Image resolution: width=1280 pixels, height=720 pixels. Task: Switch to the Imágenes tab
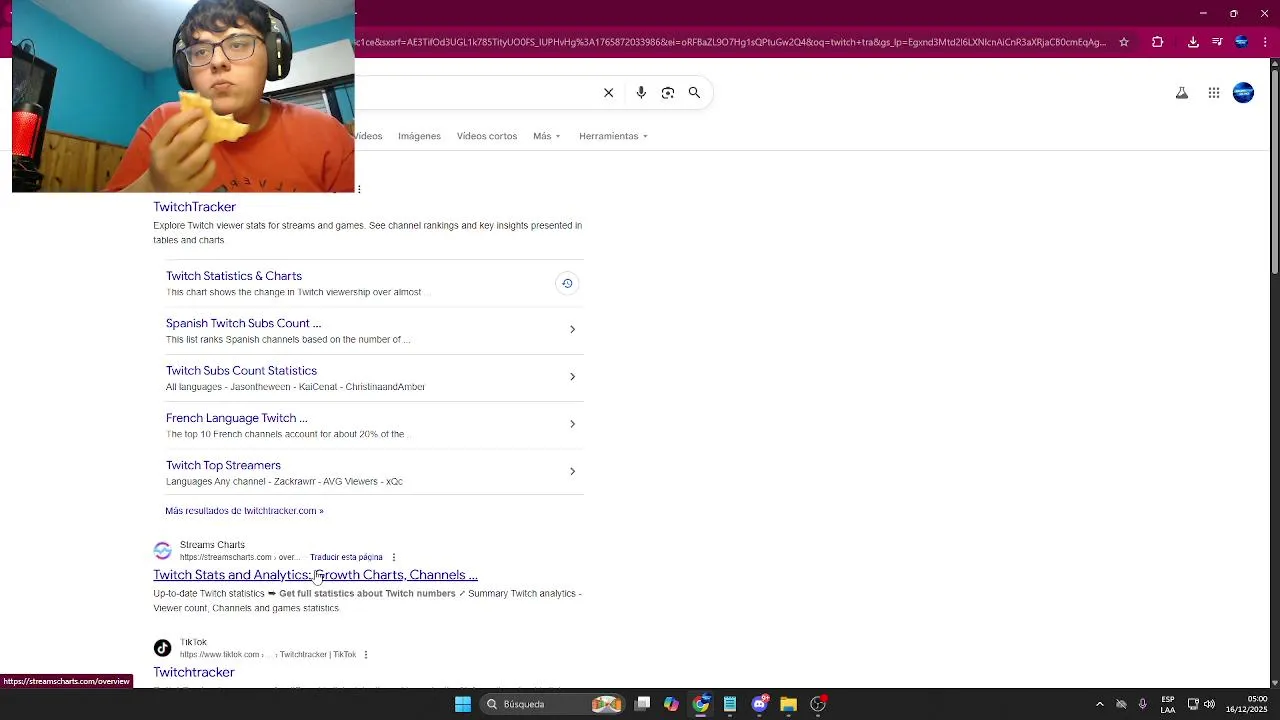tap(419, 136)
